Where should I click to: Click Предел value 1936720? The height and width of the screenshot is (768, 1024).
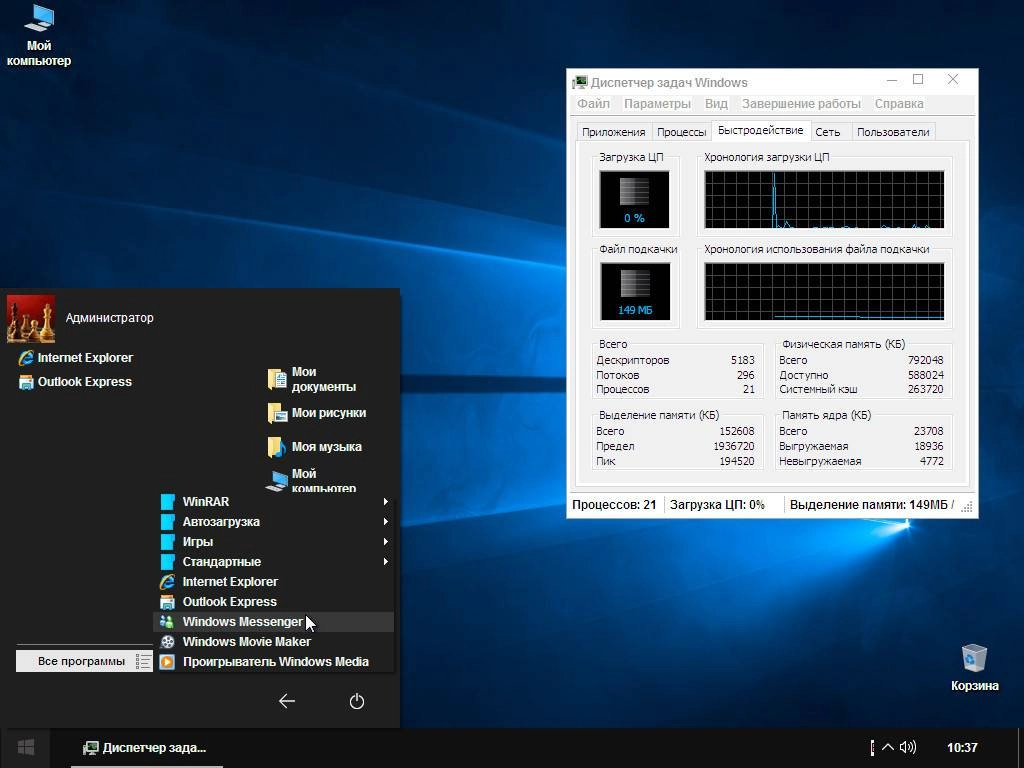click(733, 447)
